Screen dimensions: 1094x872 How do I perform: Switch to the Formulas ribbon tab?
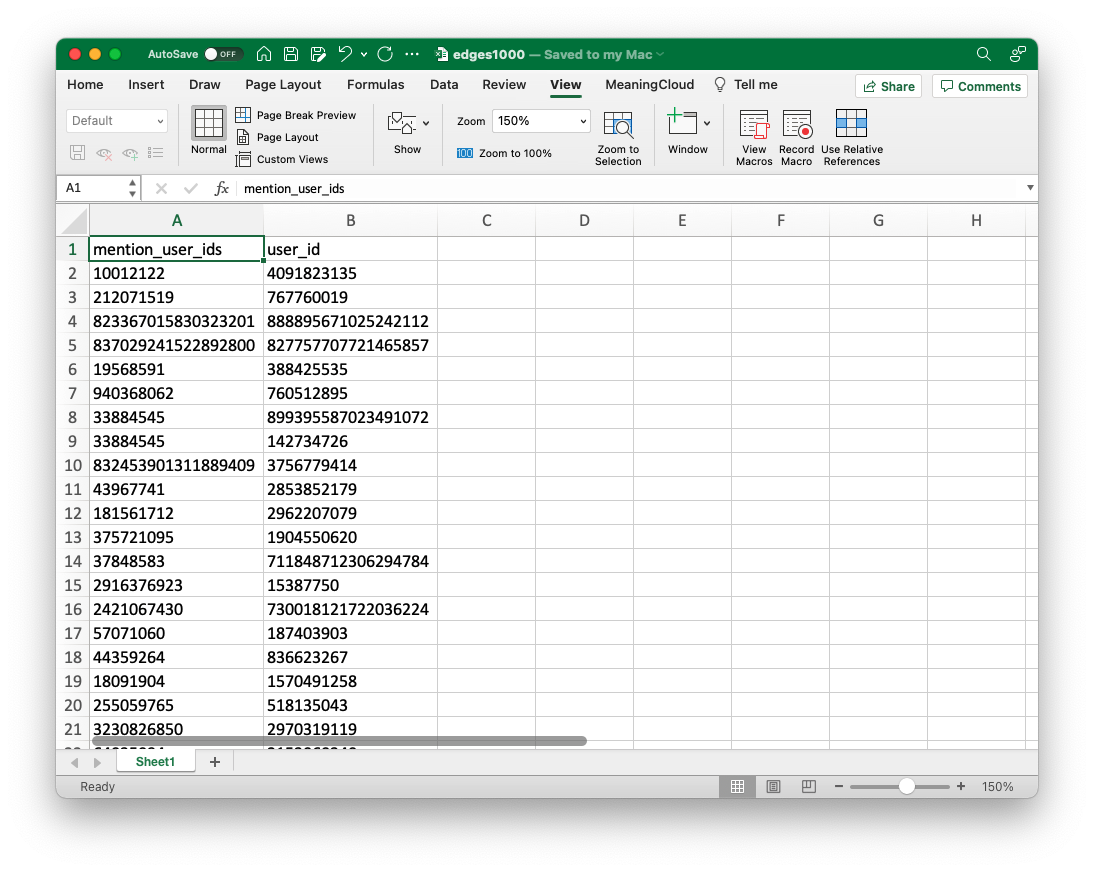tap(375, 85)
